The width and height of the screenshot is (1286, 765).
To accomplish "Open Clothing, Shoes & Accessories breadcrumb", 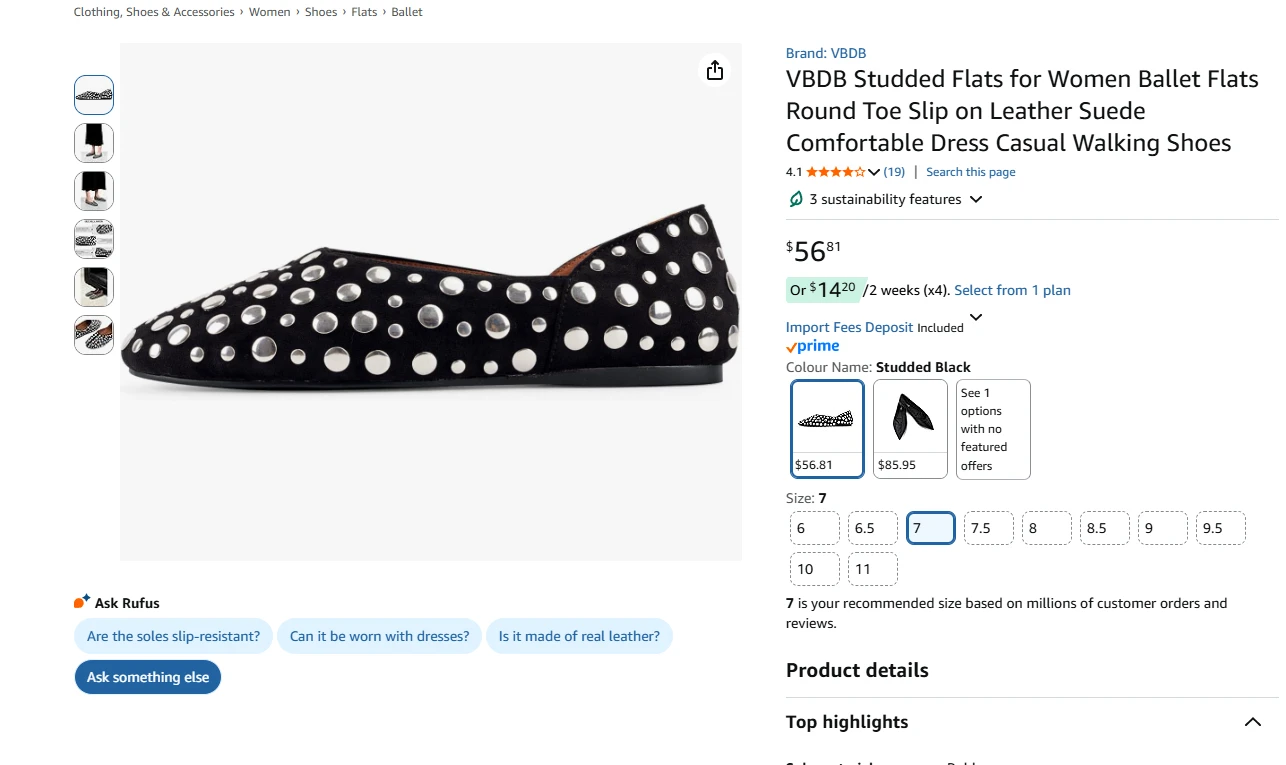I will 154,12.
